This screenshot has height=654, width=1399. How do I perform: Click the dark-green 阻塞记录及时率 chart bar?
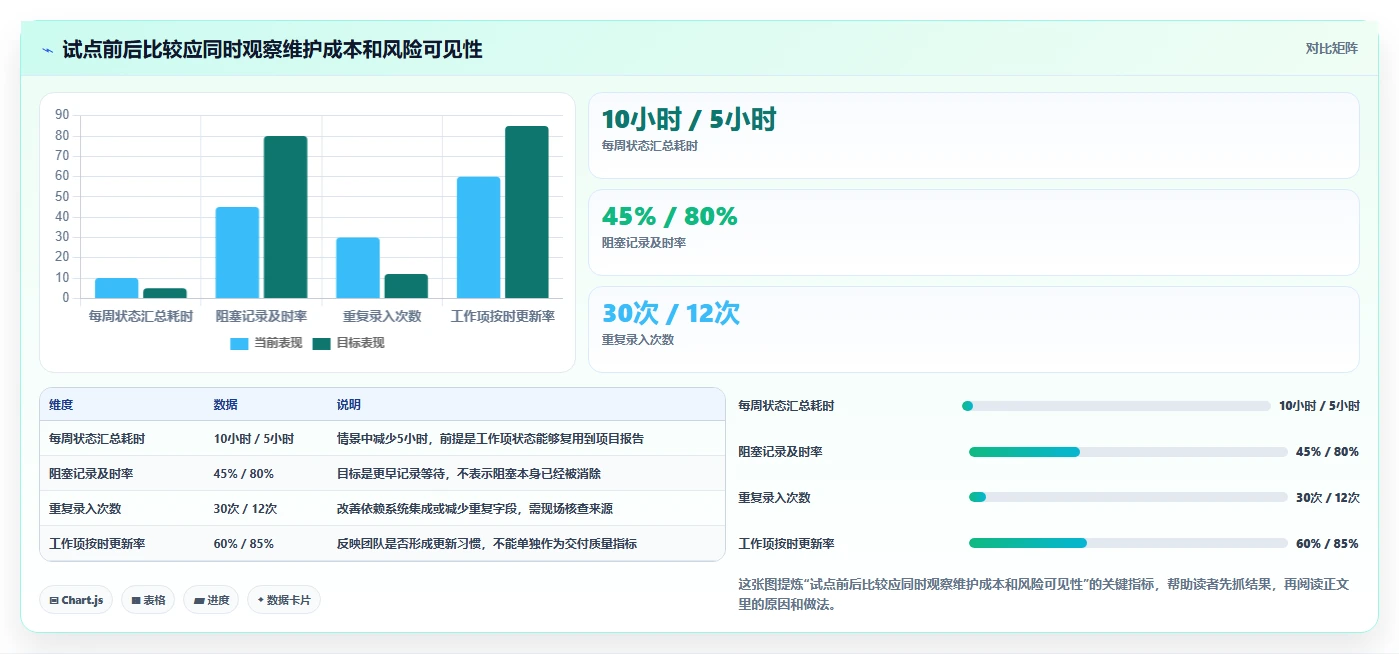point(286,217)
